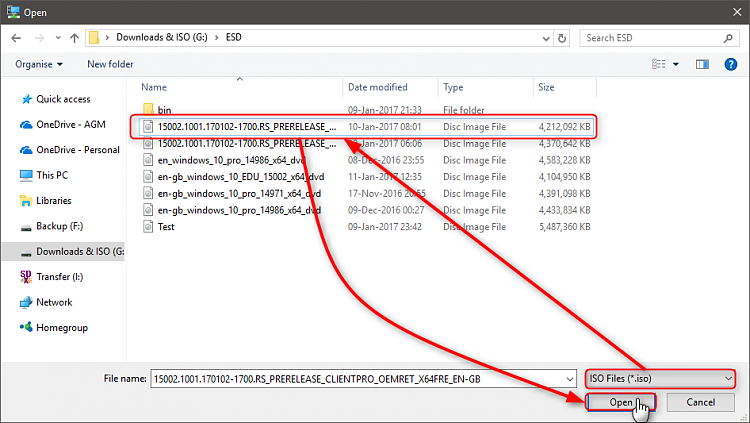Click Quick access star icon

pos(26,99)
